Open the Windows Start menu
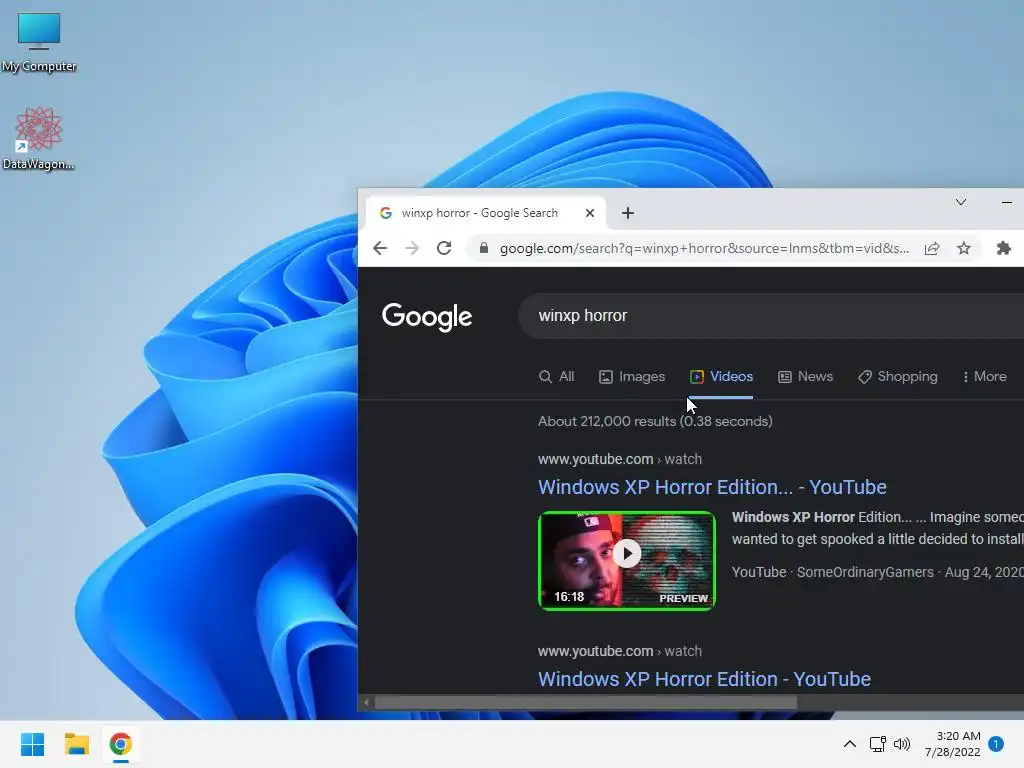Image resolution: width=1024 pixels, height=768 pixels. coord(32,744)
